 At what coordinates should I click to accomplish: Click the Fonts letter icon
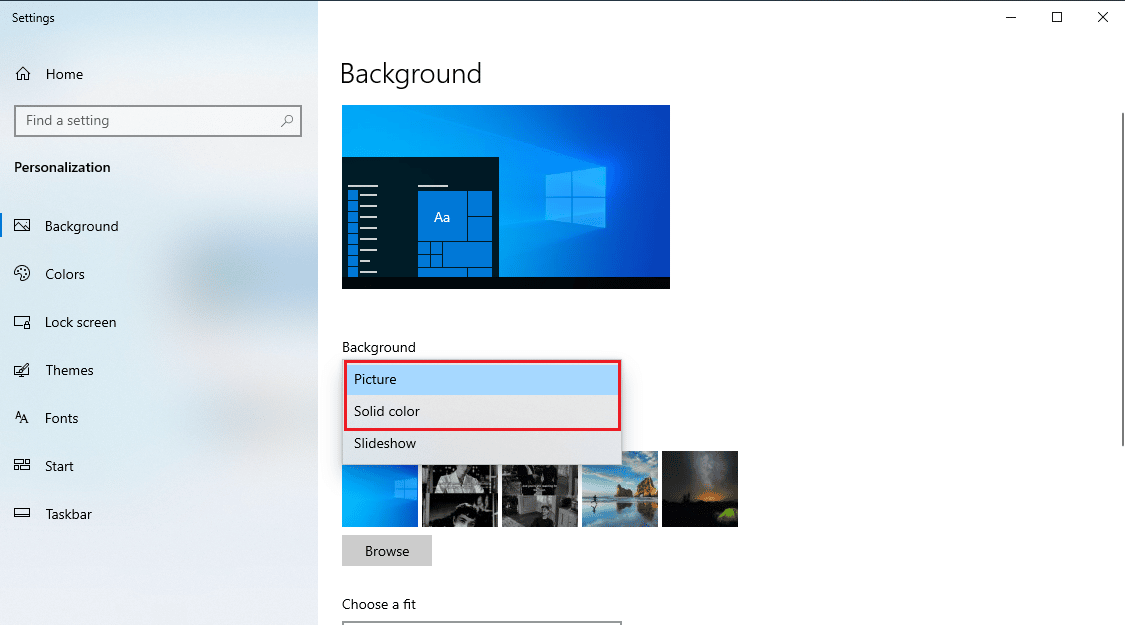(x=22, y=418)
